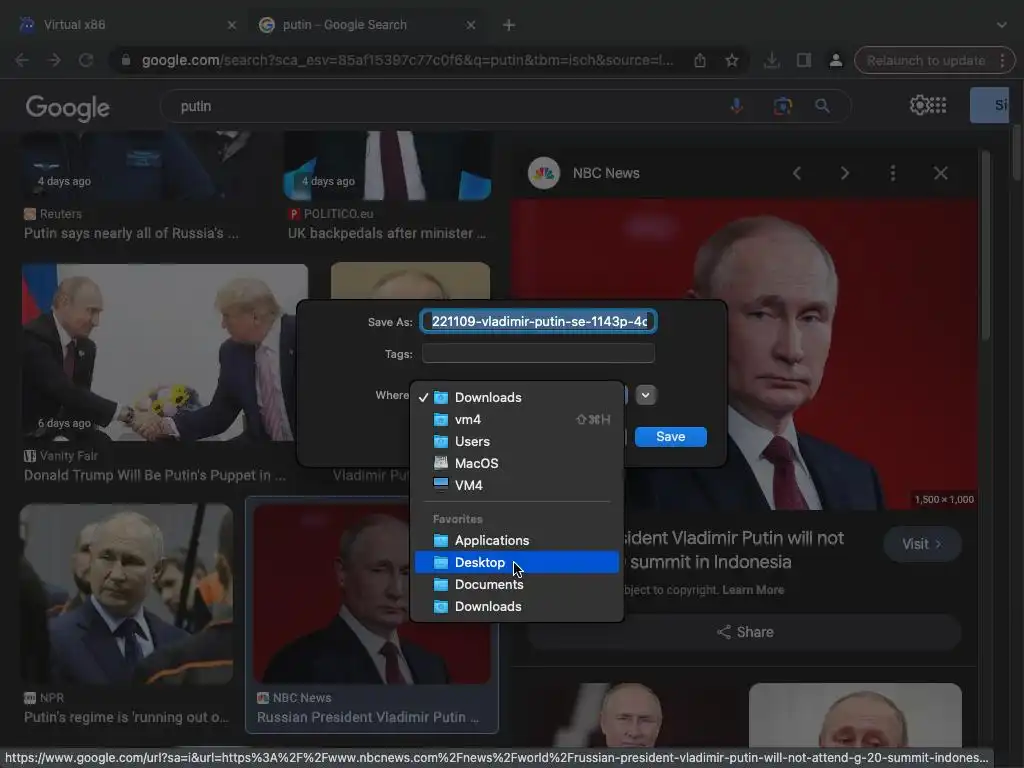Open NBC News red background thumbnail
Viewport: 1024px width, 768px height.
click(x=372, y=594)
